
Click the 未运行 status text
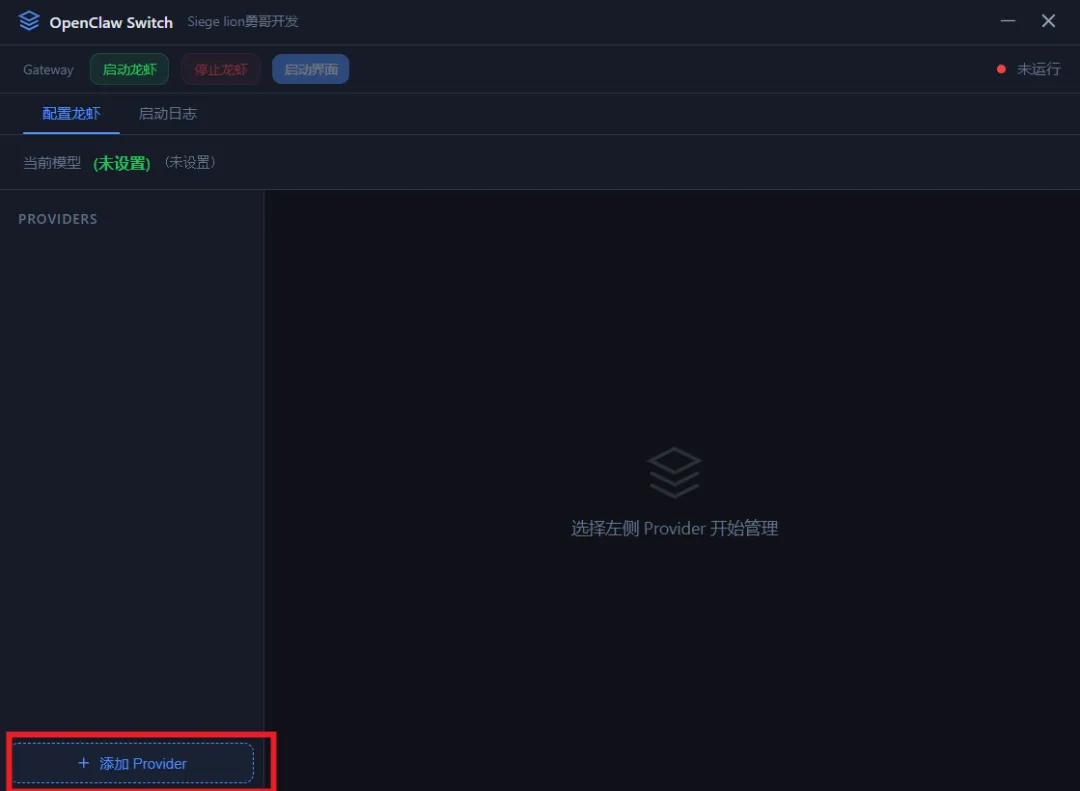1039,69
